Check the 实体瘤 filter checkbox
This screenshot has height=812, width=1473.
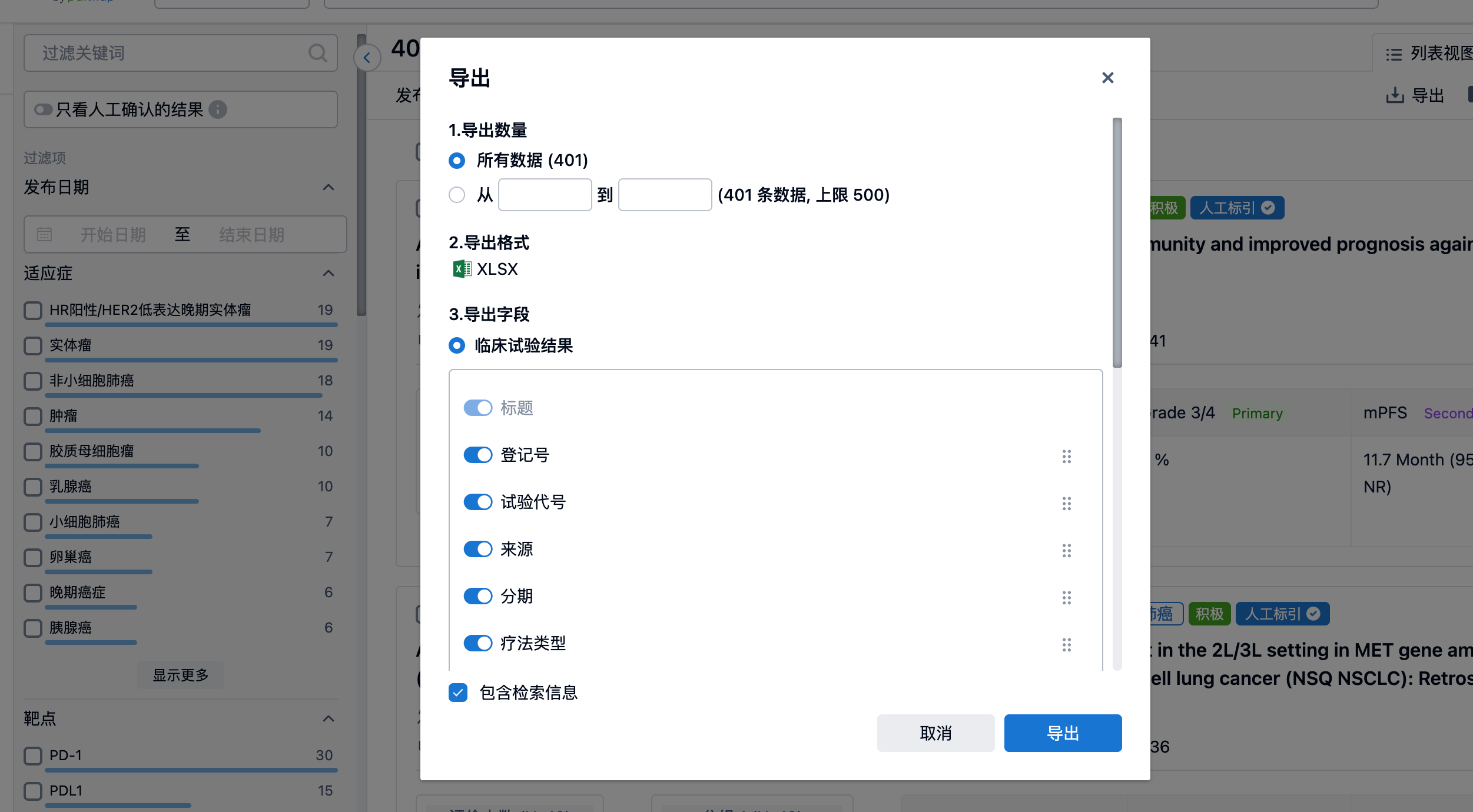(33, 345)
